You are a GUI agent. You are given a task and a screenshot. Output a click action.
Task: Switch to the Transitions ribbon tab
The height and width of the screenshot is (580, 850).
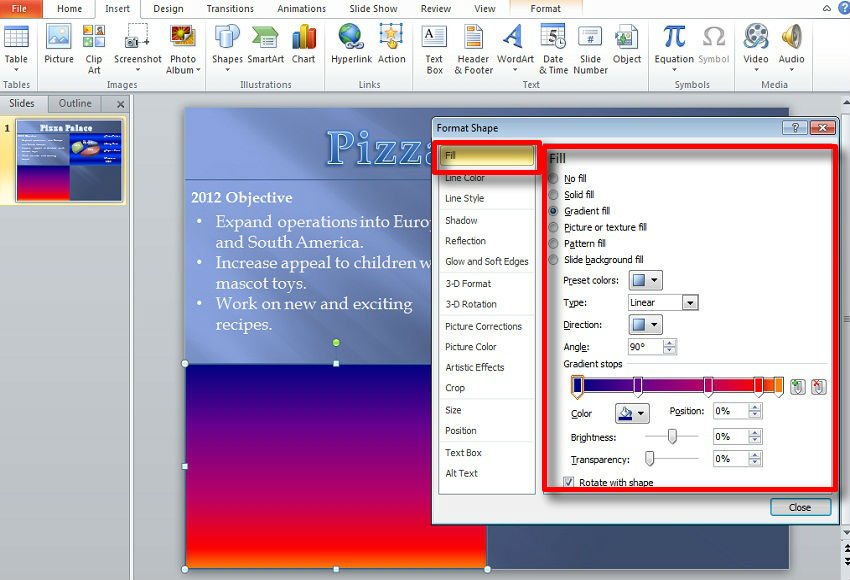tap(230, 9)
